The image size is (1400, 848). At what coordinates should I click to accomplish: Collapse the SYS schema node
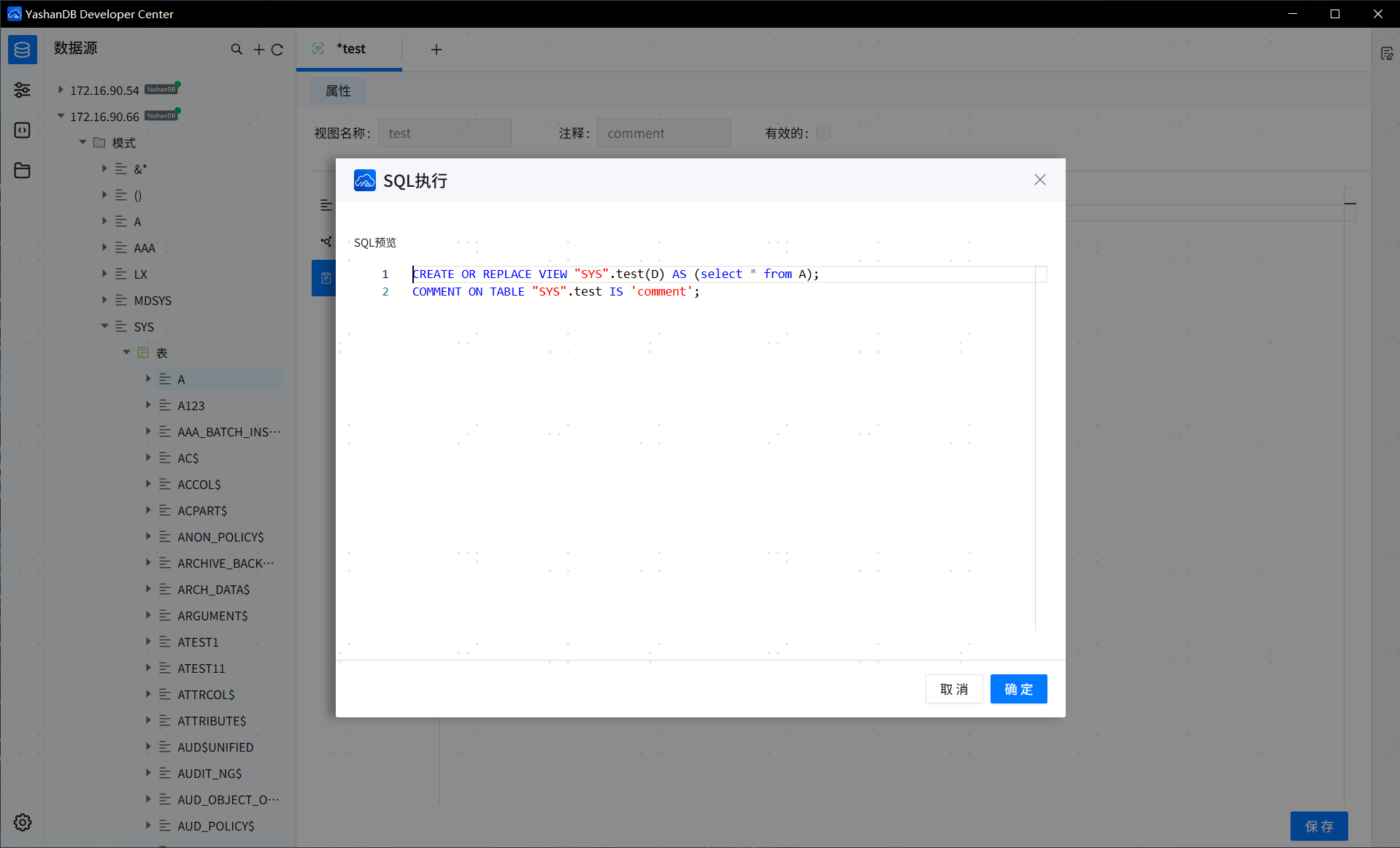[x=104, y=326]
